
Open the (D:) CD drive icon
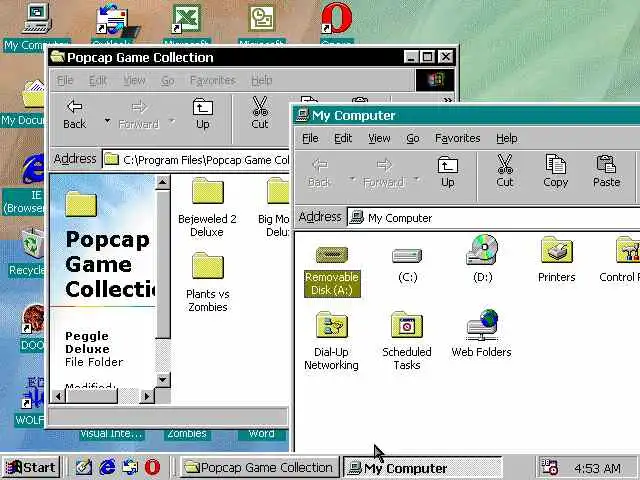pos(482,259)
